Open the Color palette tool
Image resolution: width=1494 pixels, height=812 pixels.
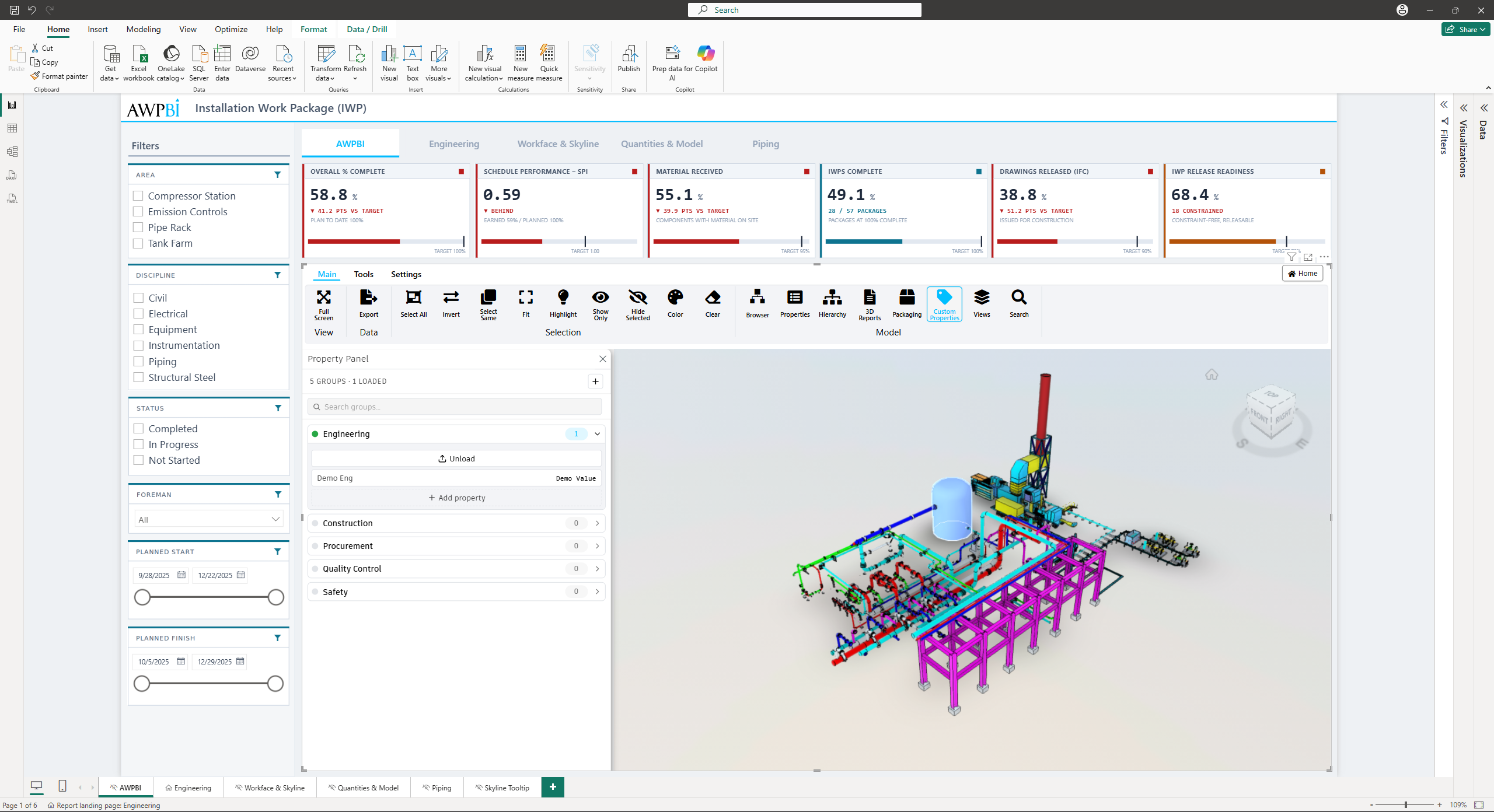point(675,304)
